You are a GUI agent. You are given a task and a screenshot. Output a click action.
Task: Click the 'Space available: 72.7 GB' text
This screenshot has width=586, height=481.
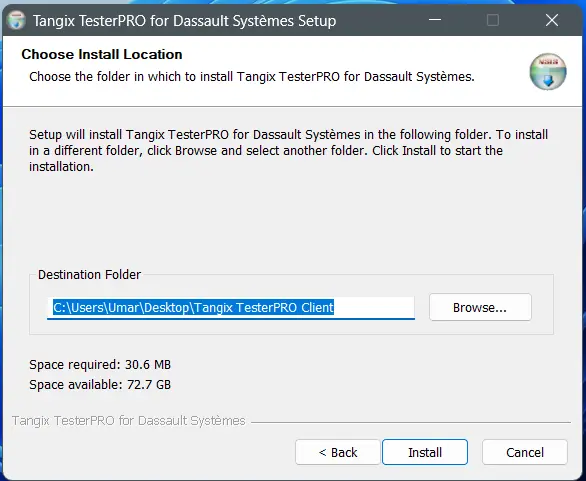coord(100,385)
